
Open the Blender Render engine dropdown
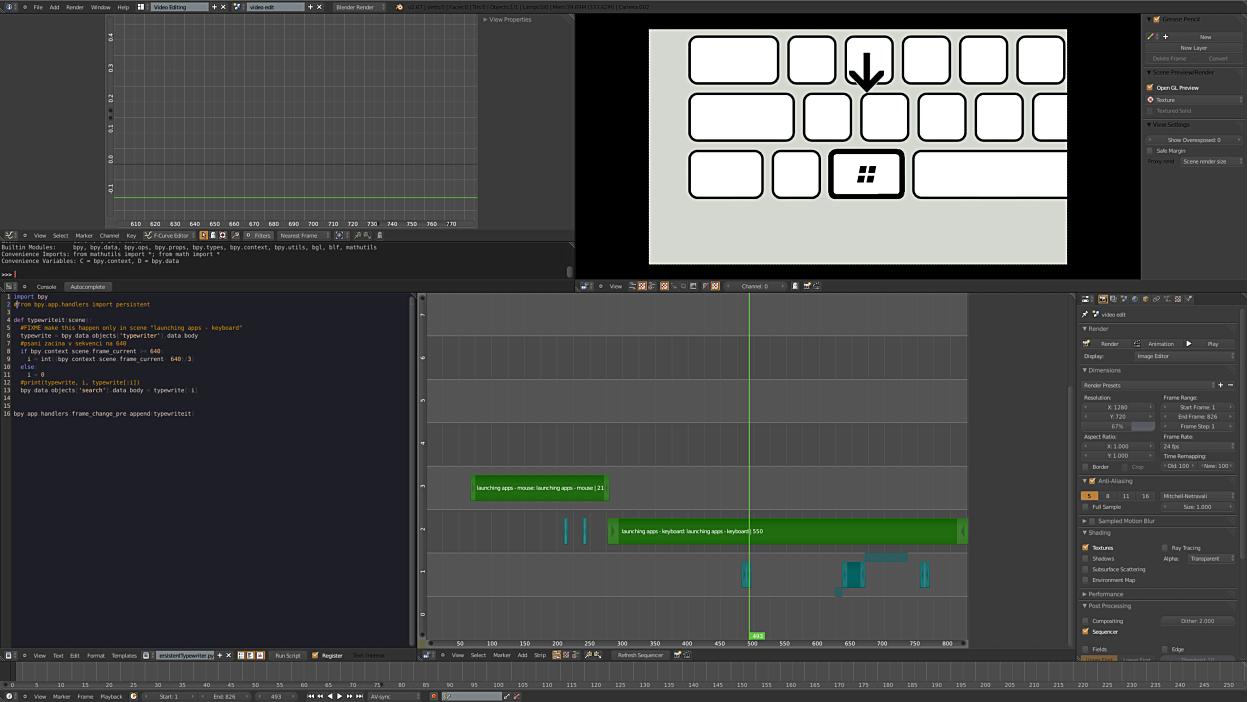[x=359, y=7]
